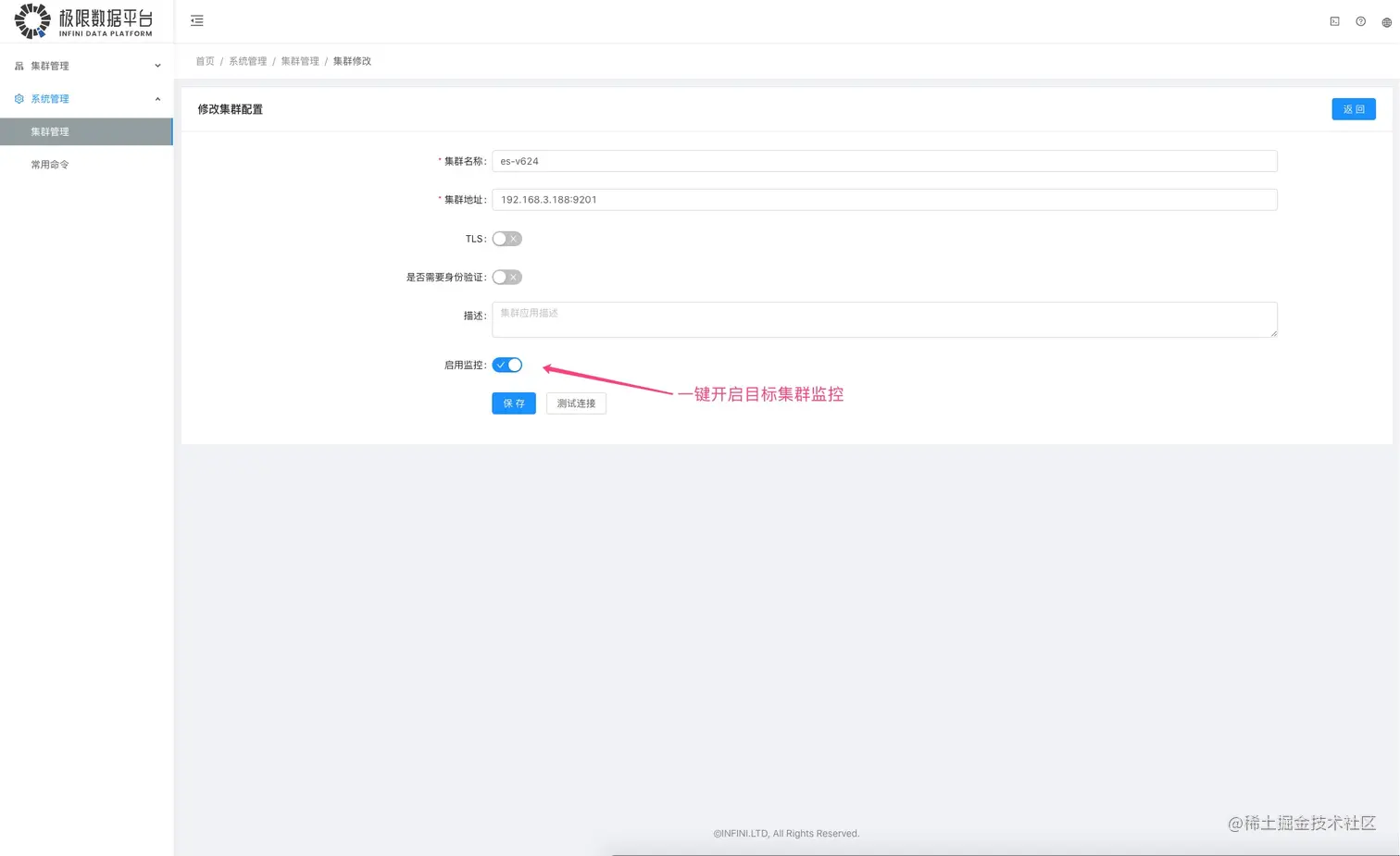Click the 返回 button at top right

[x=1353, y=108]
